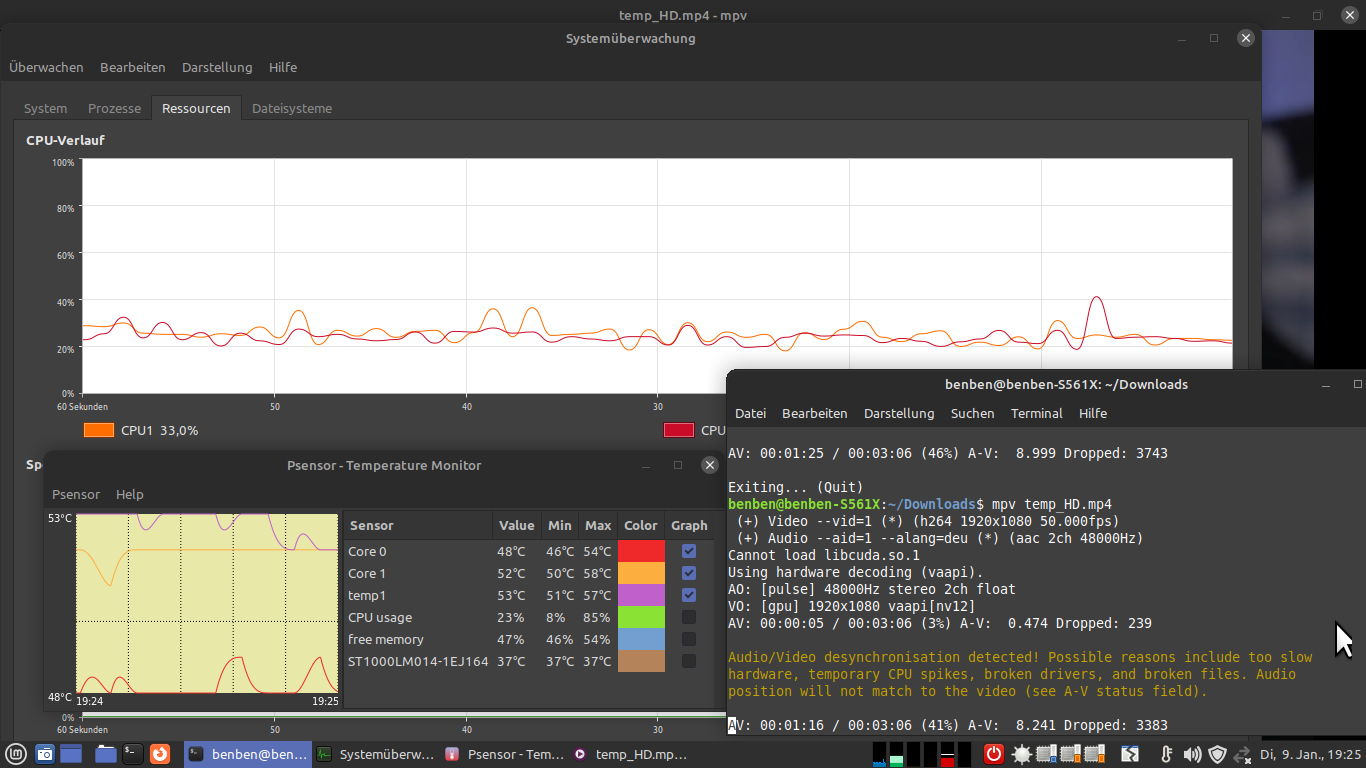
Task: Select the Ressourcen tab
Action: coord(196,108)
